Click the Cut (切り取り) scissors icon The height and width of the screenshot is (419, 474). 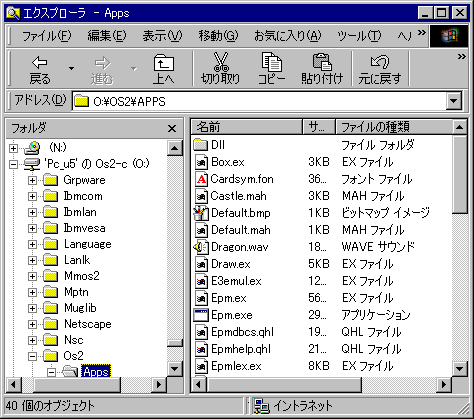point(221,62)
